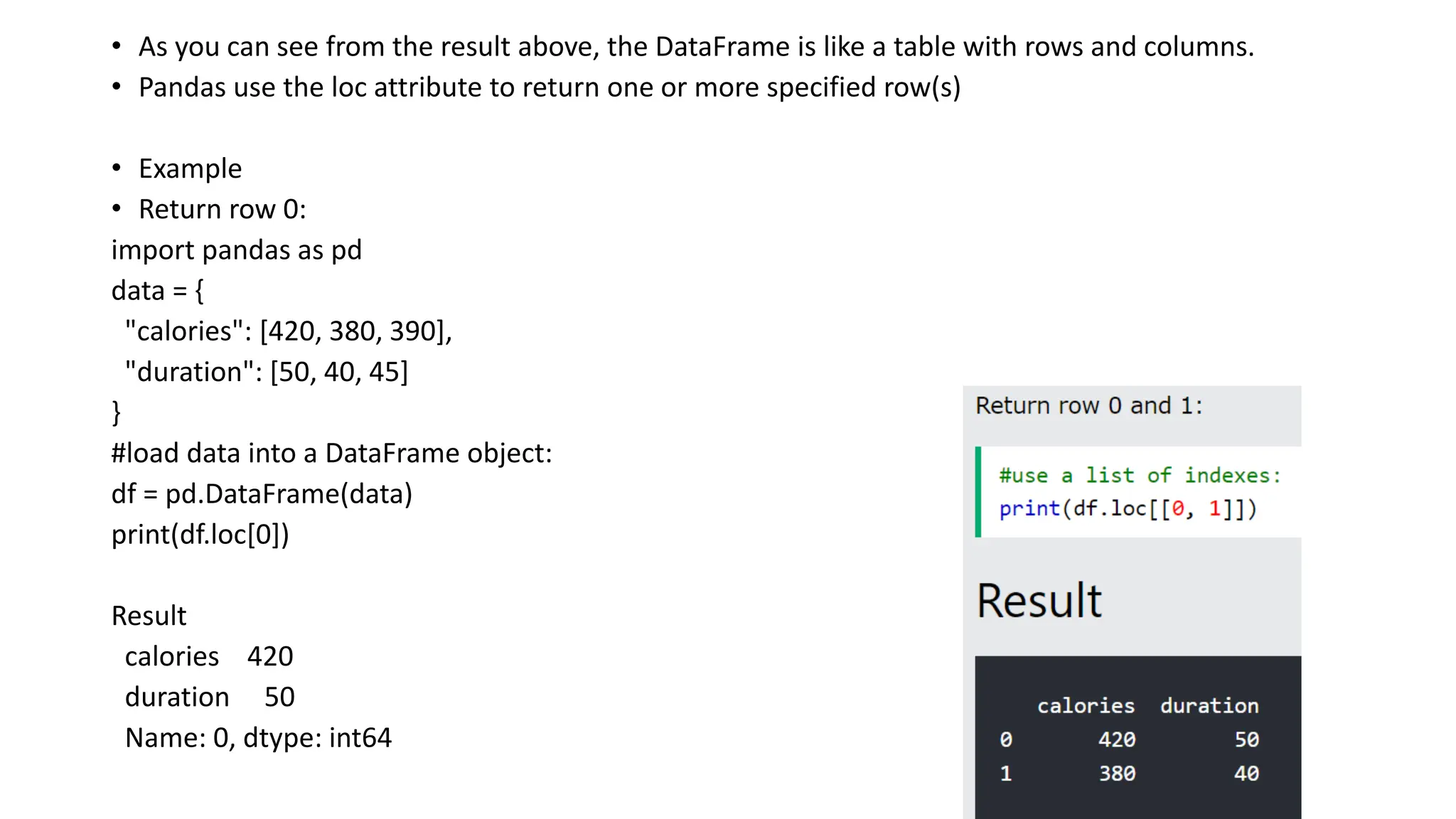
Task: Click the 'Result' label on the left
Action: tap(149, 616)
